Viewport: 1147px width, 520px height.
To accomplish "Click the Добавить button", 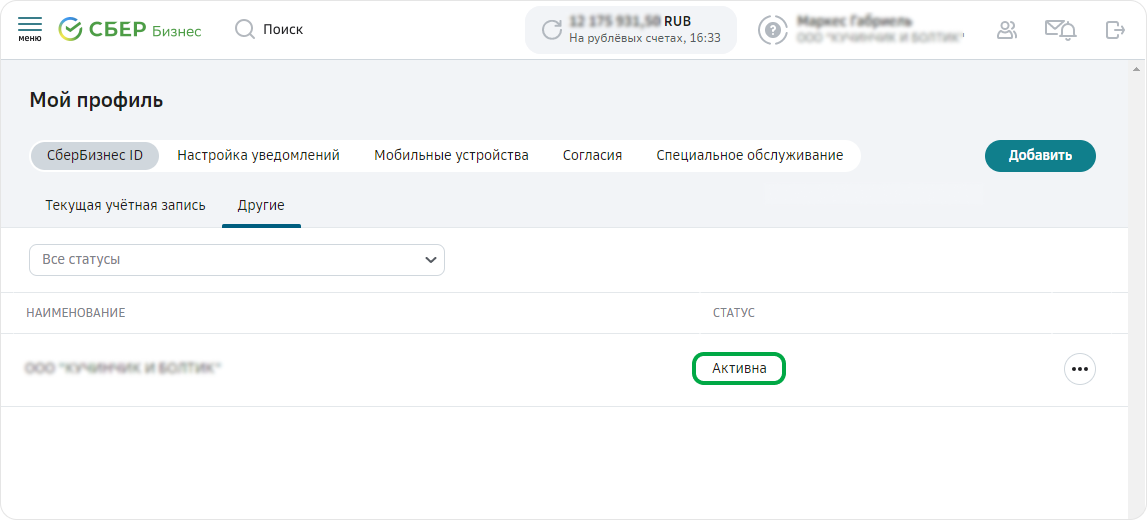I will tap(1040, 156).
